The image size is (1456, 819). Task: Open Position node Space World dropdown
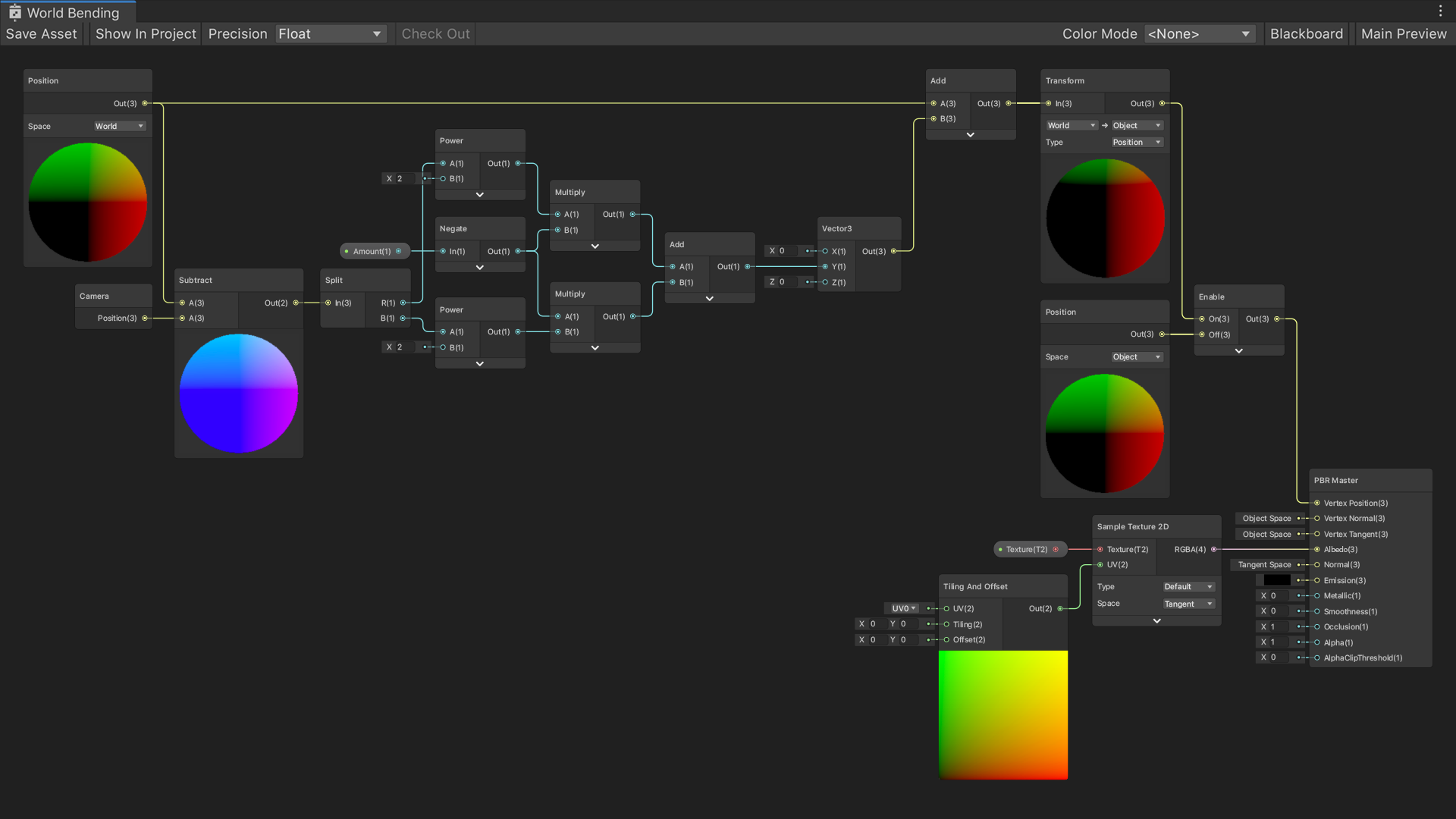pyautogui.click(x=119, y=127)
